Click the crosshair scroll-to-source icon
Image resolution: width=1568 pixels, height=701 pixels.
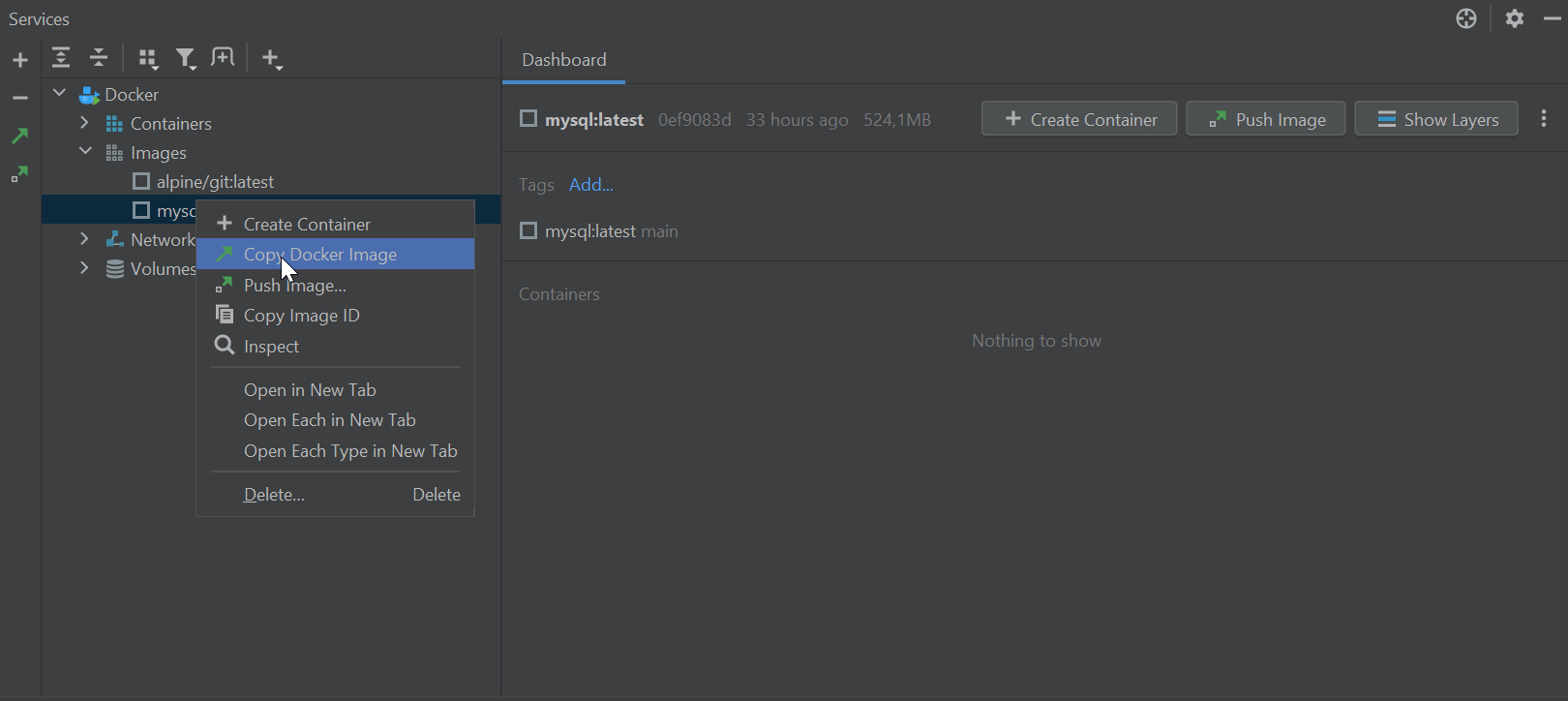[x=1466, y=18]
